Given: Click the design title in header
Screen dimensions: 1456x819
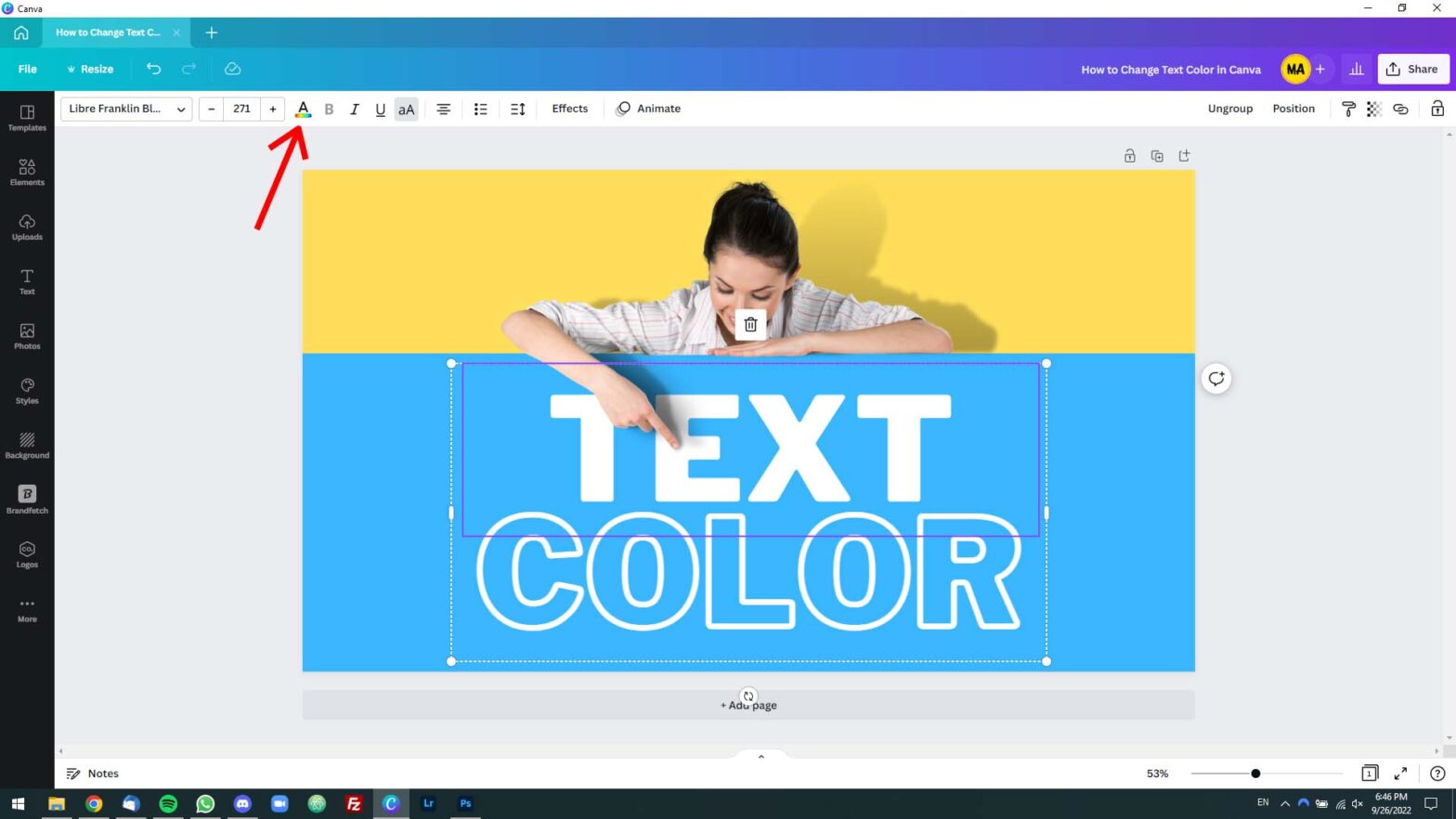Looking at the screenshot, I should click(x=1171, y=70).
